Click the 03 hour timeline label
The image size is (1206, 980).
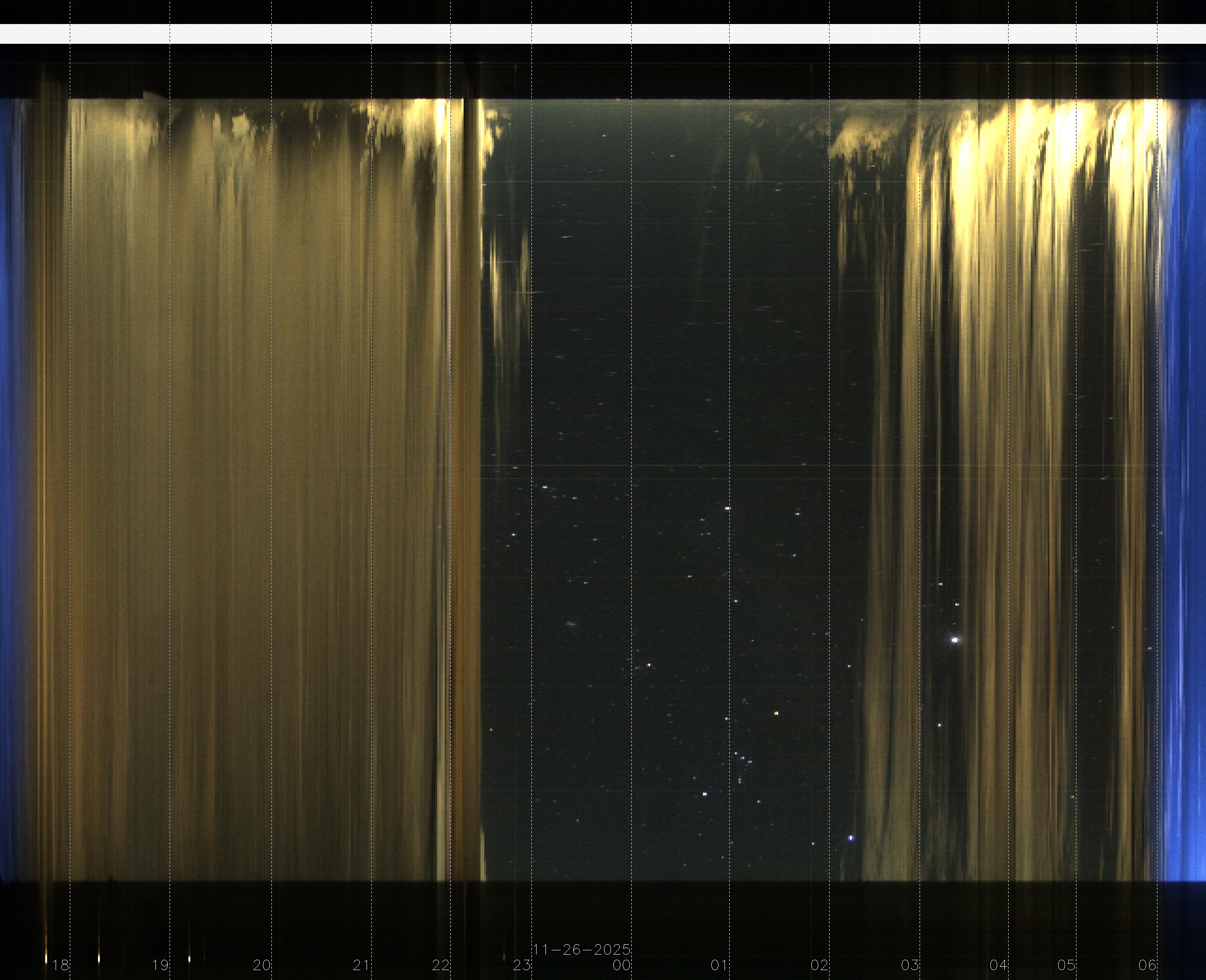pos(910,965)
